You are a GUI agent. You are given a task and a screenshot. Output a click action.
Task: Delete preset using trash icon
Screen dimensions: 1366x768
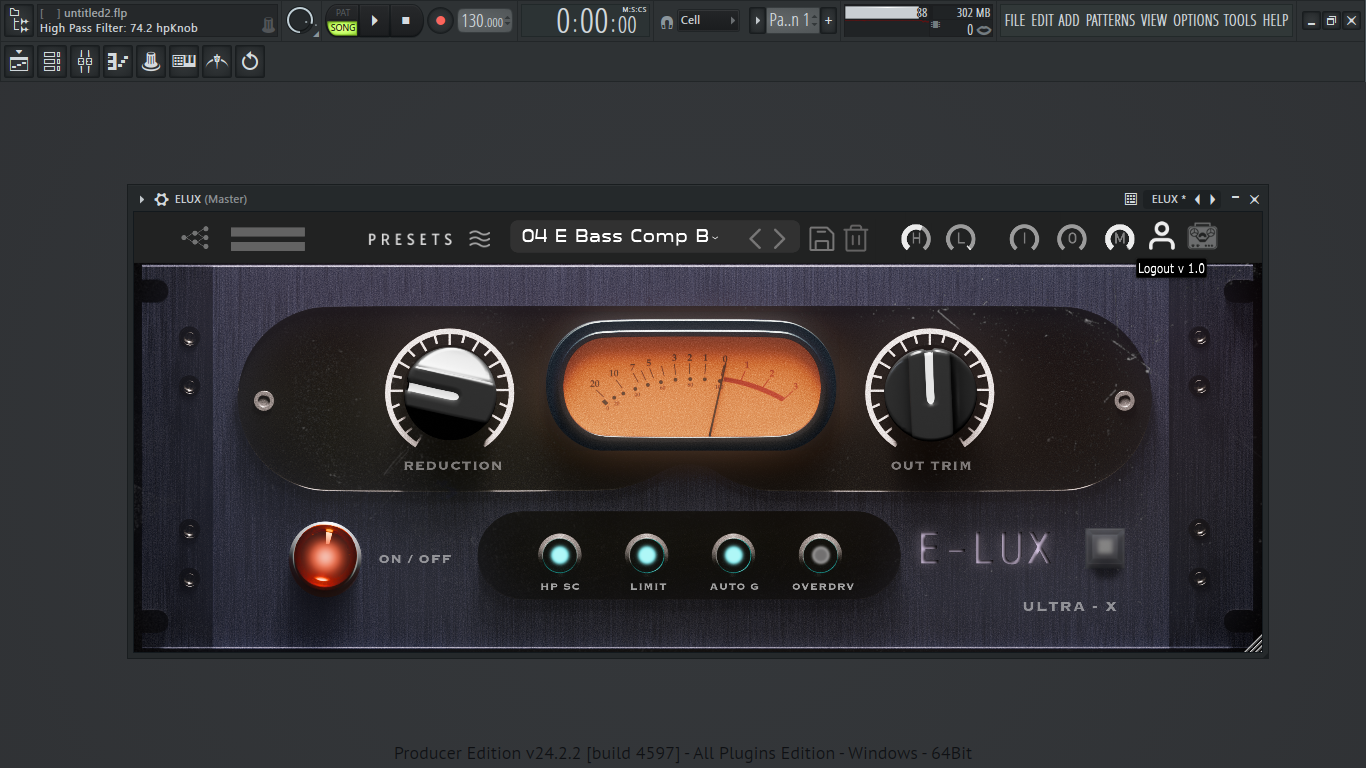856,238
